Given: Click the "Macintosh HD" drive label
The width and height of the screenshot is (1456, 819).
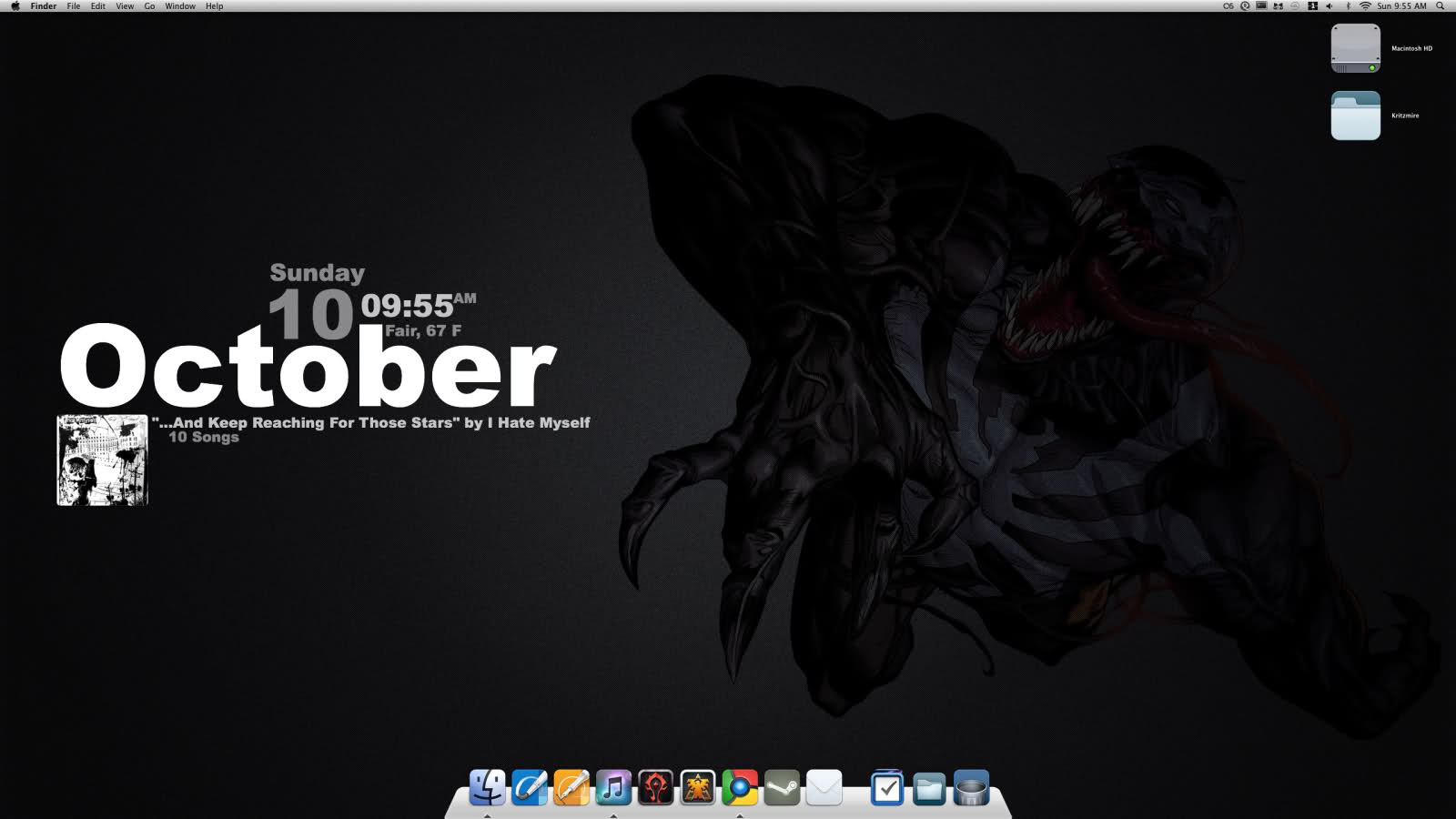Looking at the screenshot, I should tap(1411, 48).
